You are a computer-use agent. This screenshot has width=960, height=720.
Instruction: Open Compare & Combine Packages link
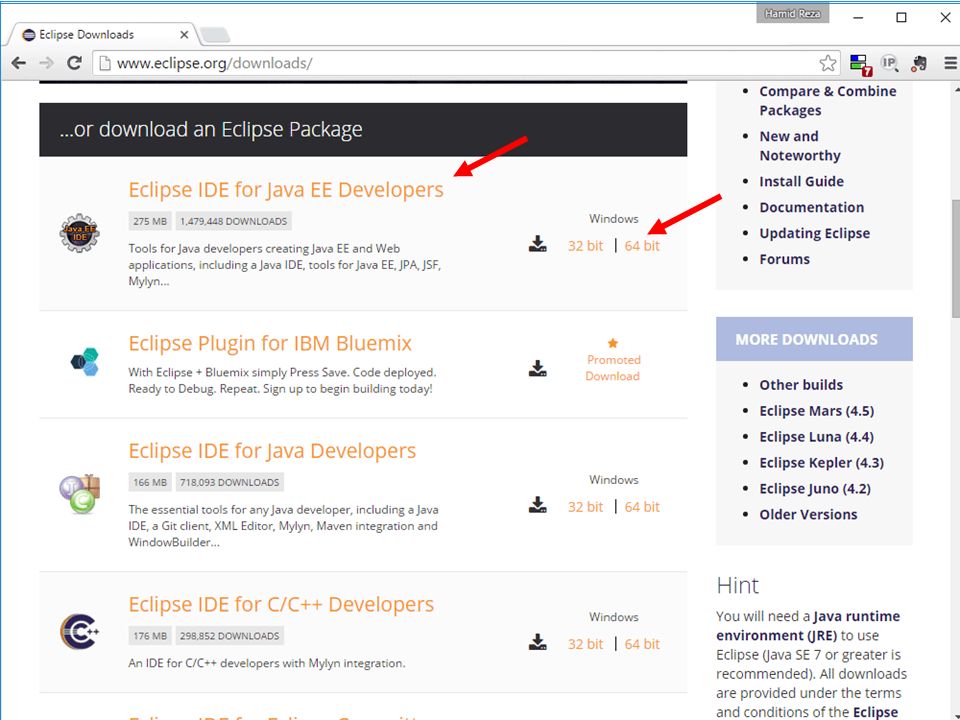click(828, 100)
